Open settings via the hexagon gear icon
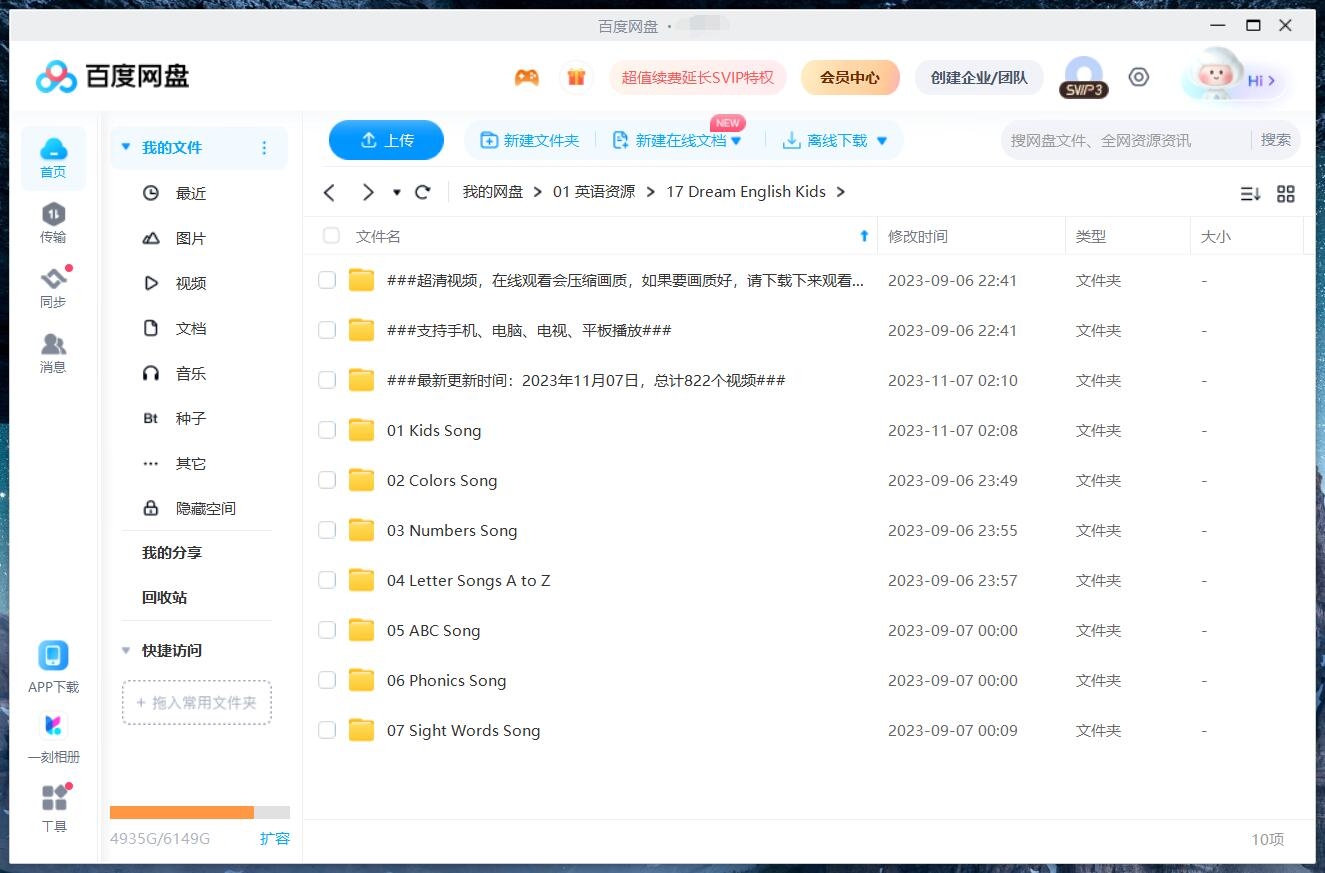Screen dimensions: 1325x873 pos(1138,77)
